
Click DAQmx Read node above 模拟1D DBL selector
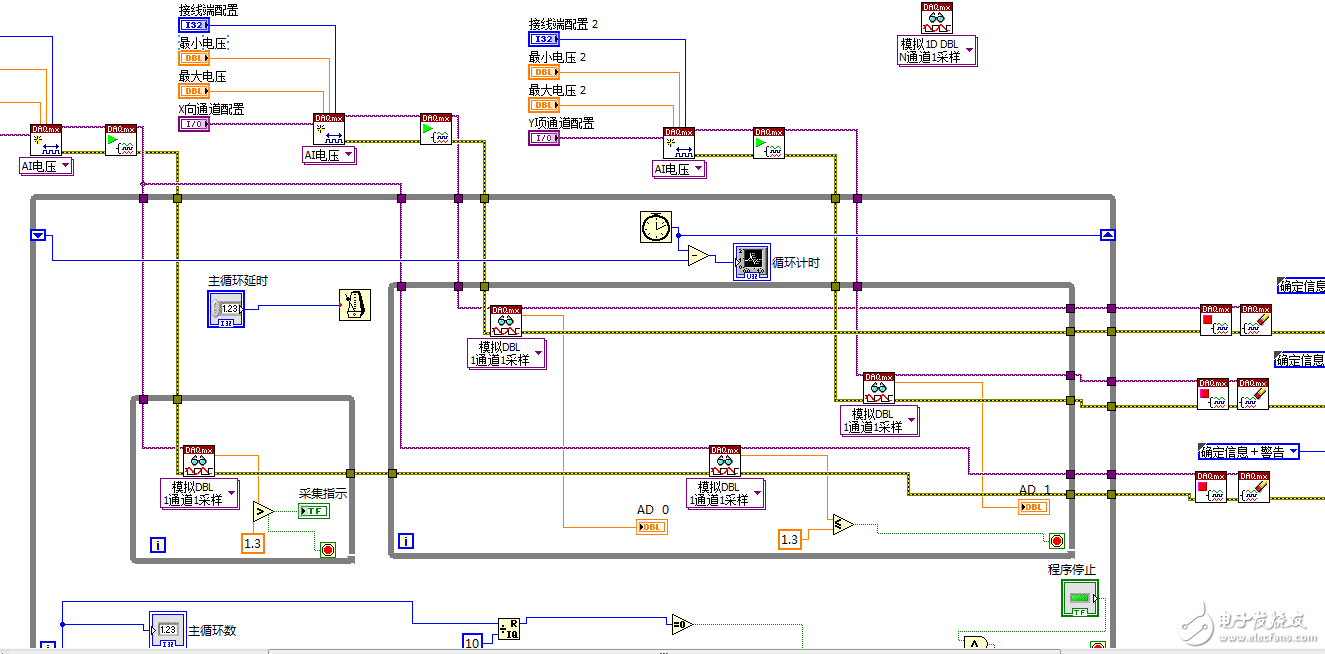click(937, 18)
